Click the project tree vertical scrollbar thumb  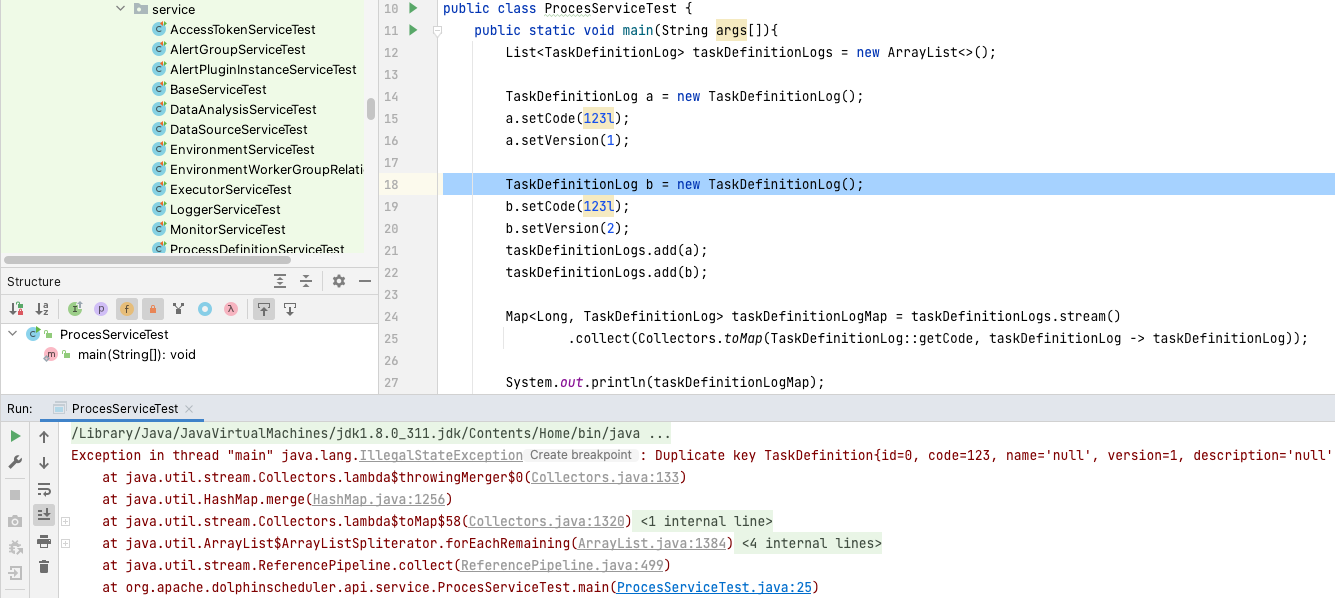[371, 108]
